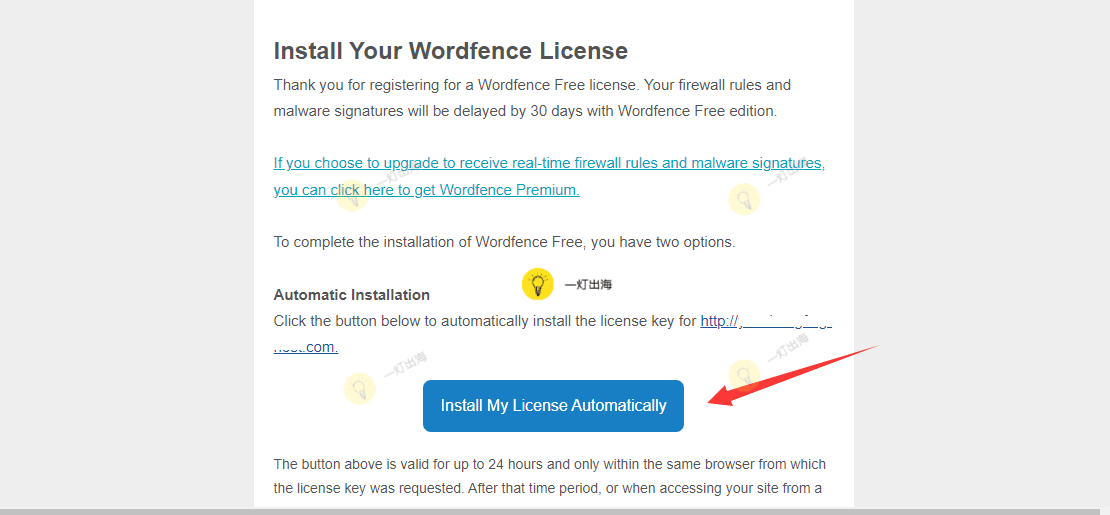Image resolution: width=1110 pixels, height=515 pixels.
Task: Click the red arrow annotation
Action: click(x=793, y=375)
